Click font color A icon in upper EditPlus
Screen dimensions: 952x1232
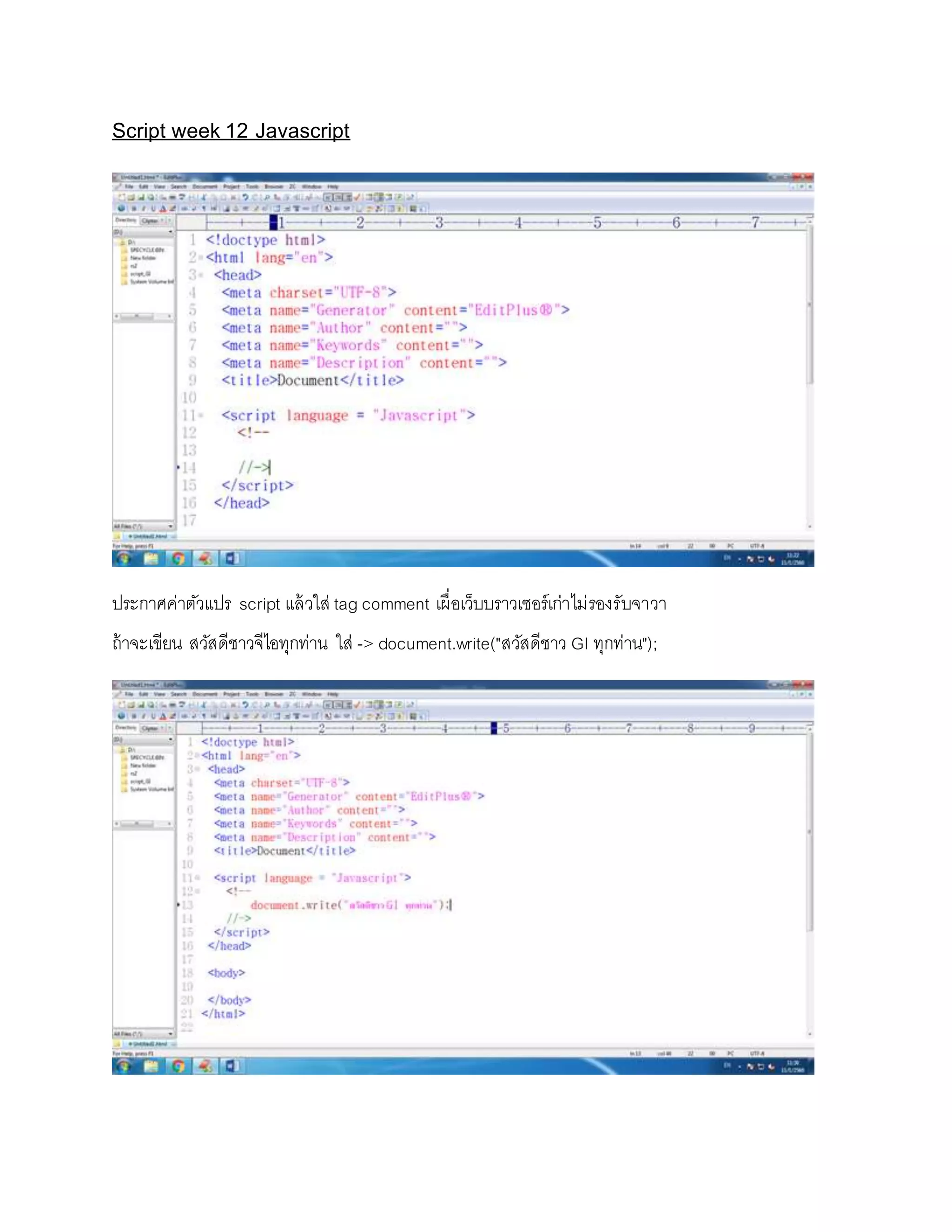(162, 209)
